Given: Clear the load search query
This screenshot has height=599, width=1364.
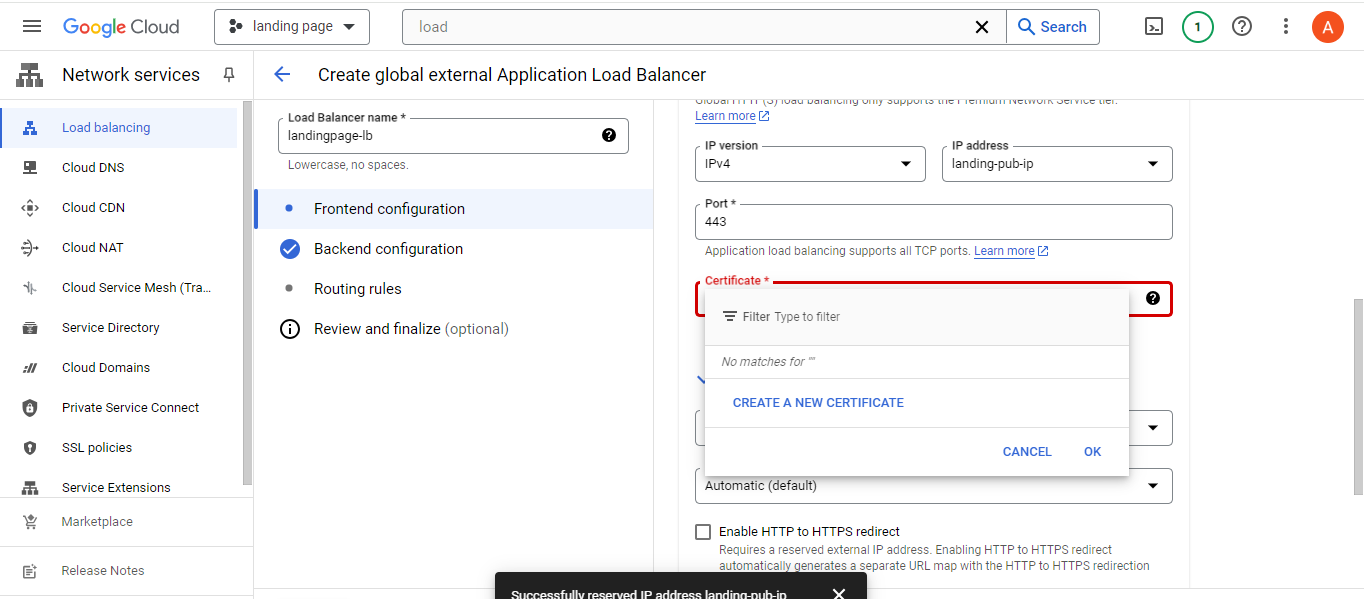Looking at the screenshot, I should coord(981,27).
